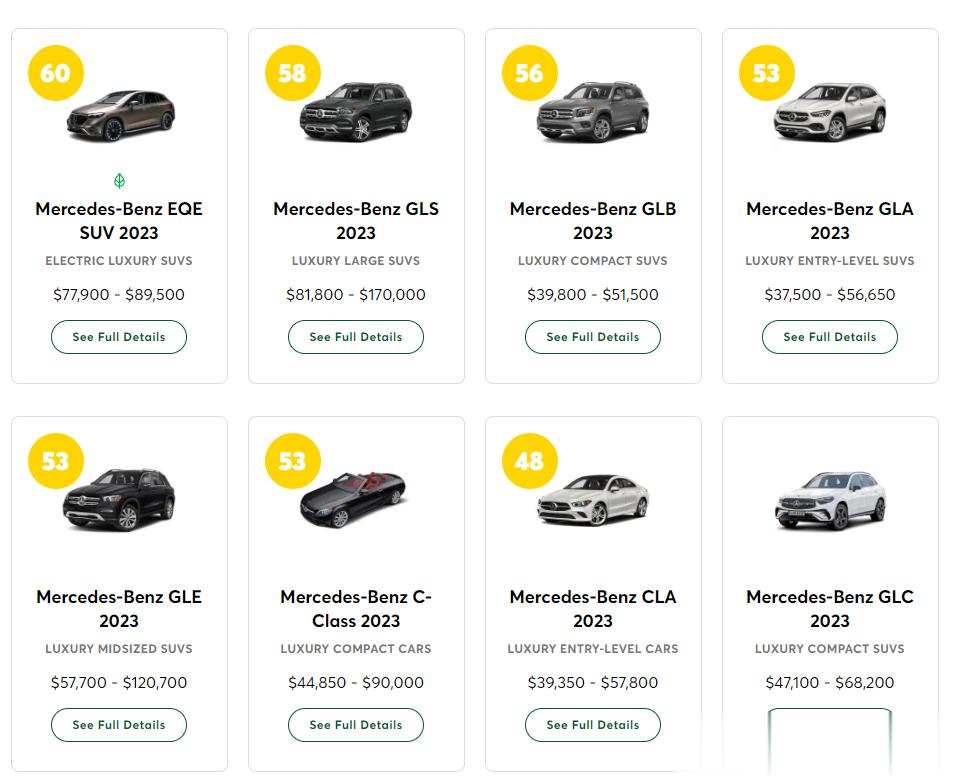The height and width of the screenshot is (778, 973).
Task: Click the Luxury Compact Cars category label
Action: tap(356, 649)
